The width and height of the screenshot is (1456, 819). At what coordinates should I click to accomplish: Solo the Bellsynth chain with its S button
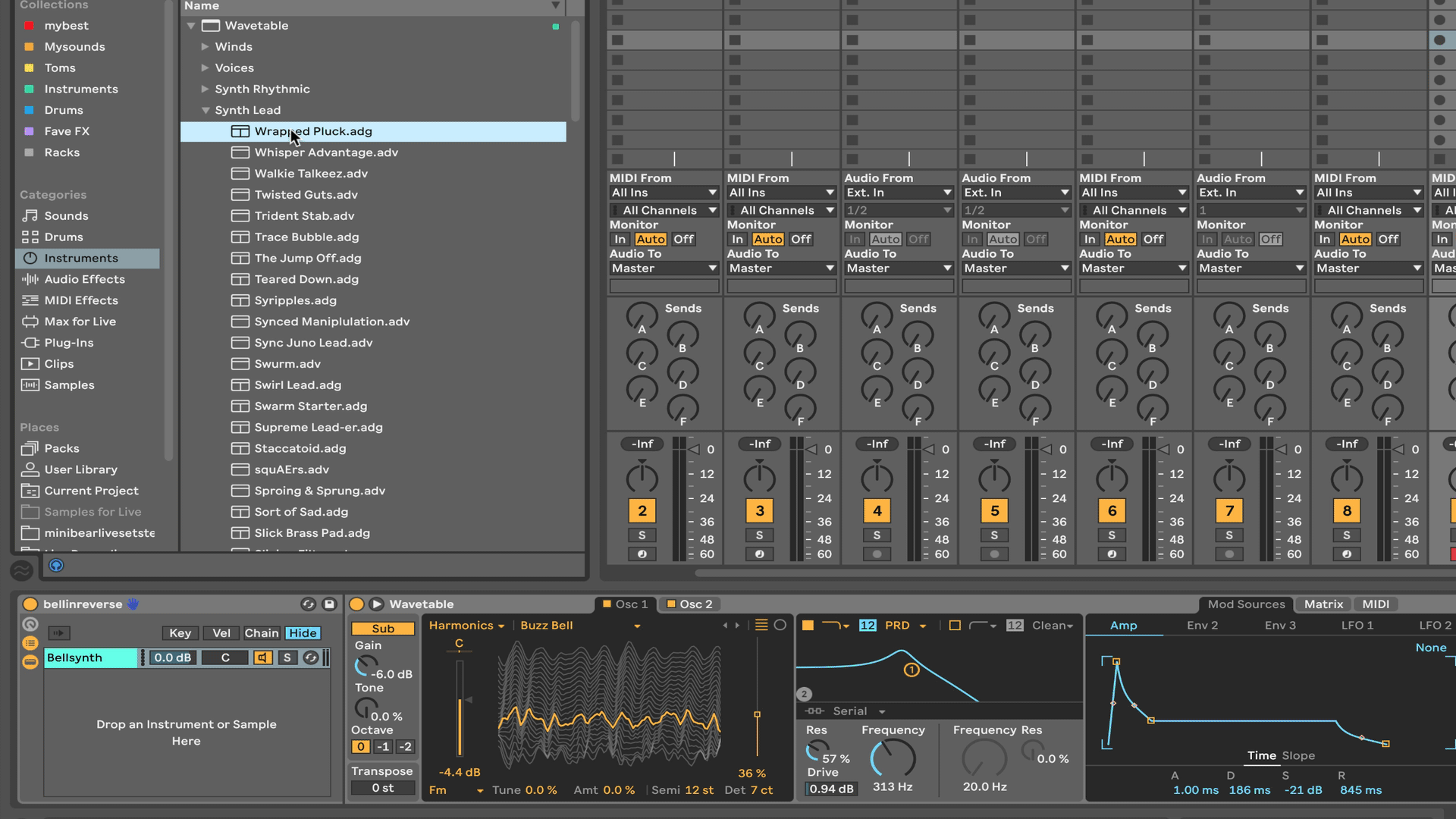click(x=287, y=658)
